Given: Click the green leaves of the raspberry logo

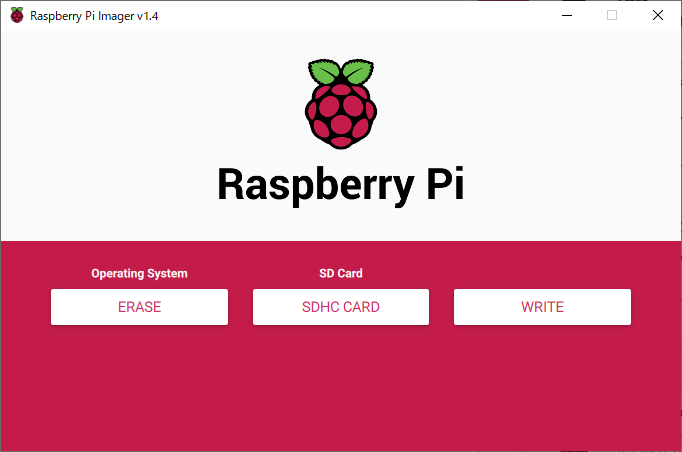Looking at the screenshot, I should (x=340, y=73).
